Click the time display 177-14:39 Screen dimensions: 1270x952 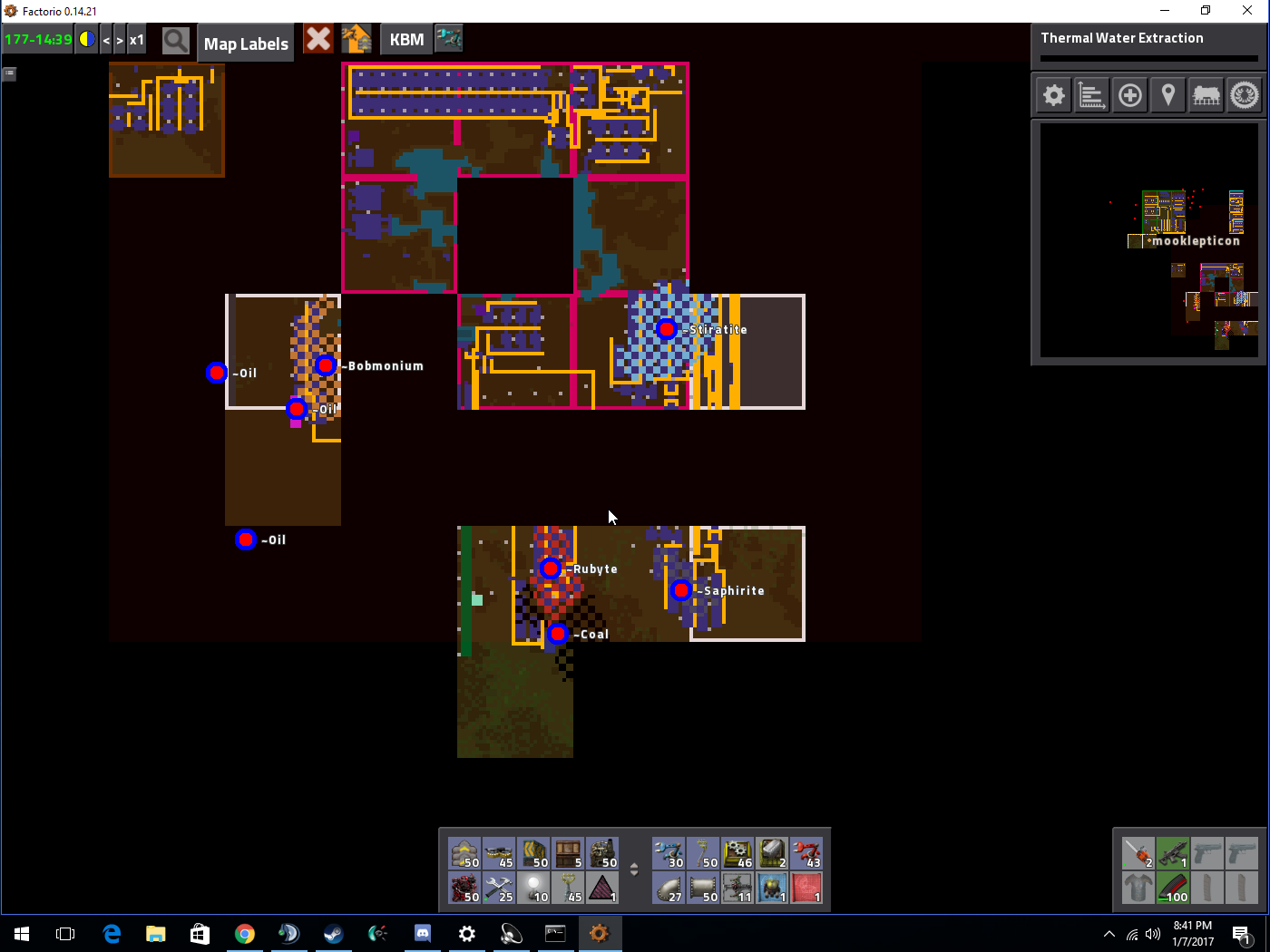pos(38,40)
